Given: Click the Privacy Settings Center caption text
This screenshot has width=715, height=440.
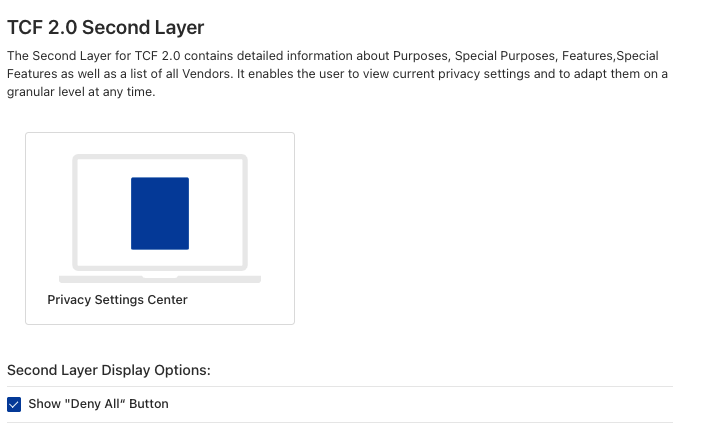Looking at the screenshot, I should tap(117, 300).
